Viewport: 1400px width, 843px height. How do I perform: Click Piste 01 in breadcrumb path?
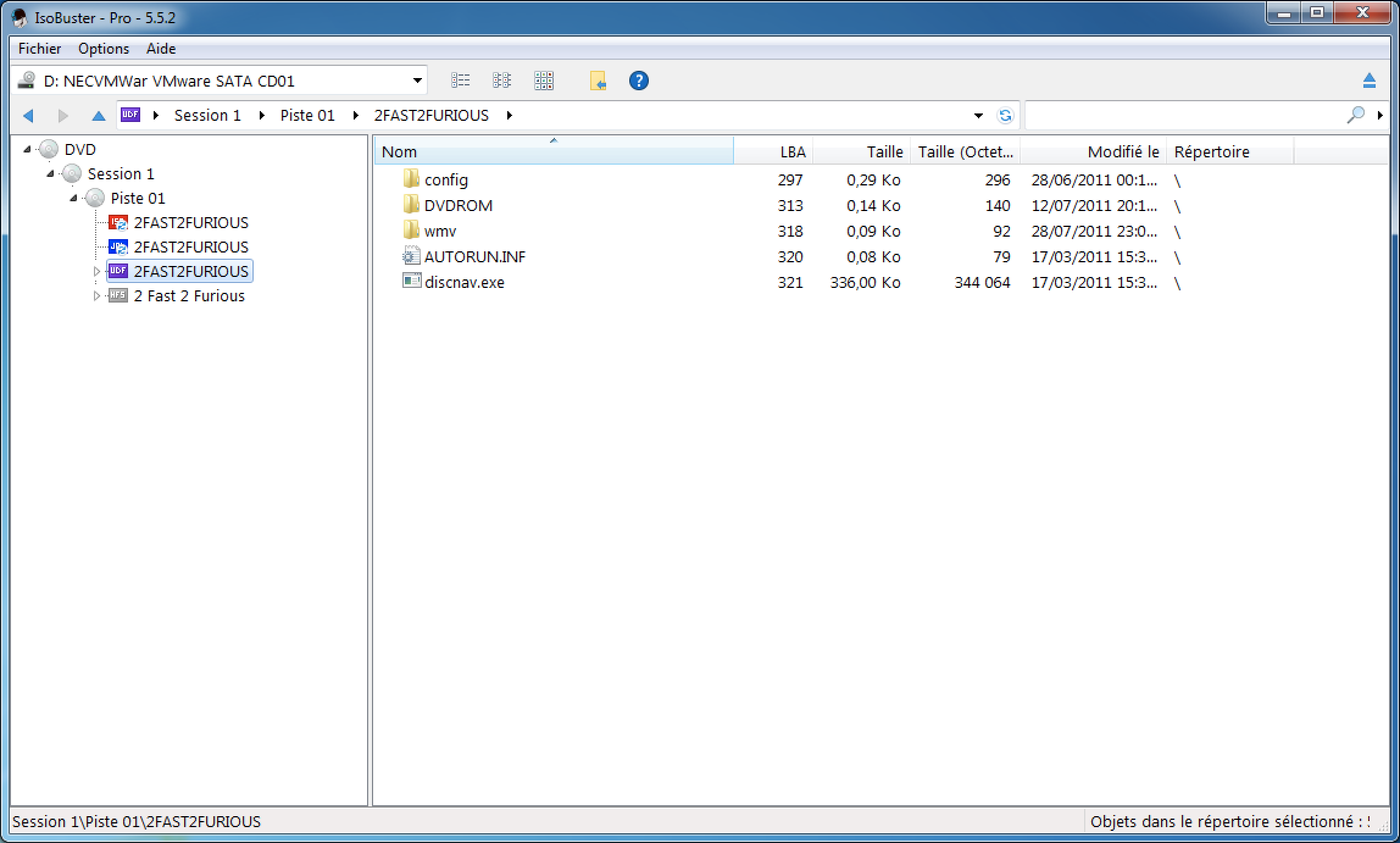click(x=307, y=115)
